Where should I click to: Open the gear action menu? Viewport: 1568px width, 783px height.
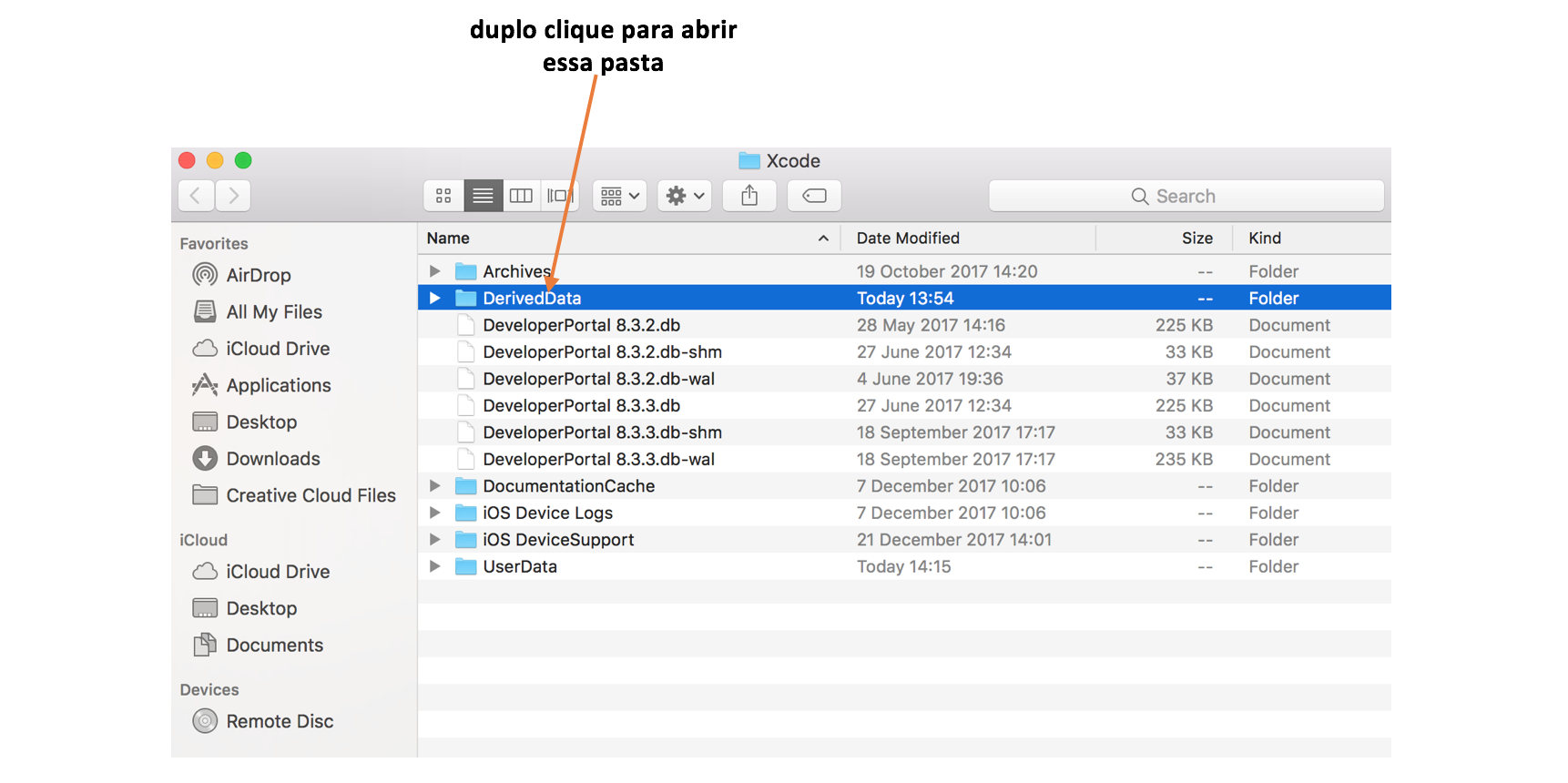[685, 196]
